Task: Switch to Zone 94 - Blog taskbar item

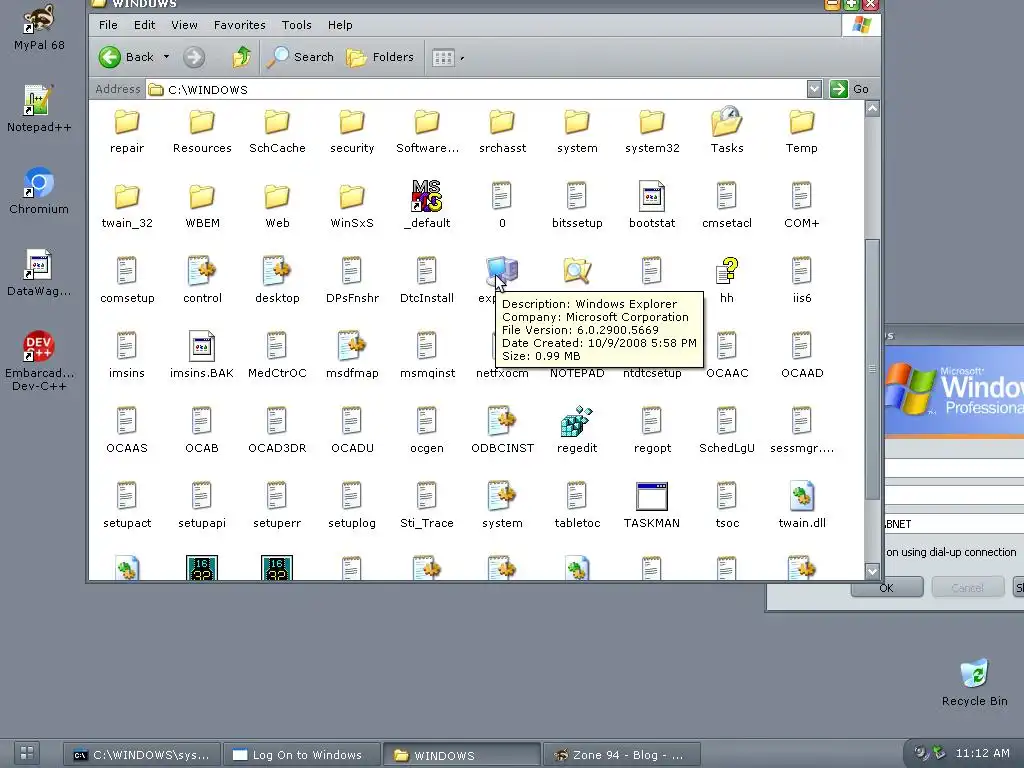Action: 622,754
